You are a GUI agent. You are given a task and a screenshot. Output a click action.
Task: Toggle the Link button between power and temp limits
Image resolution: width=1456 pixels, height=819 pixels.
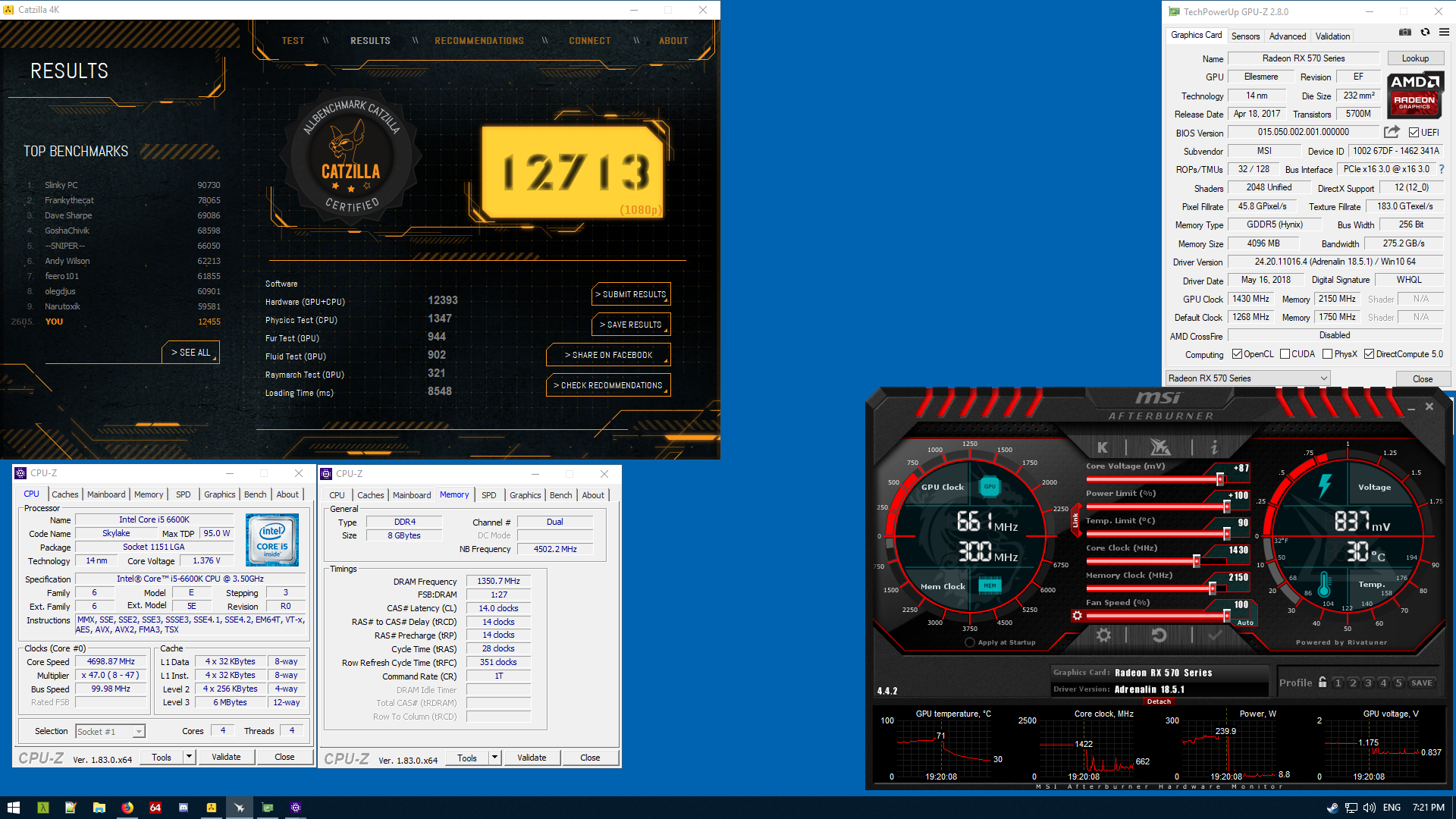click(1075, 520)
